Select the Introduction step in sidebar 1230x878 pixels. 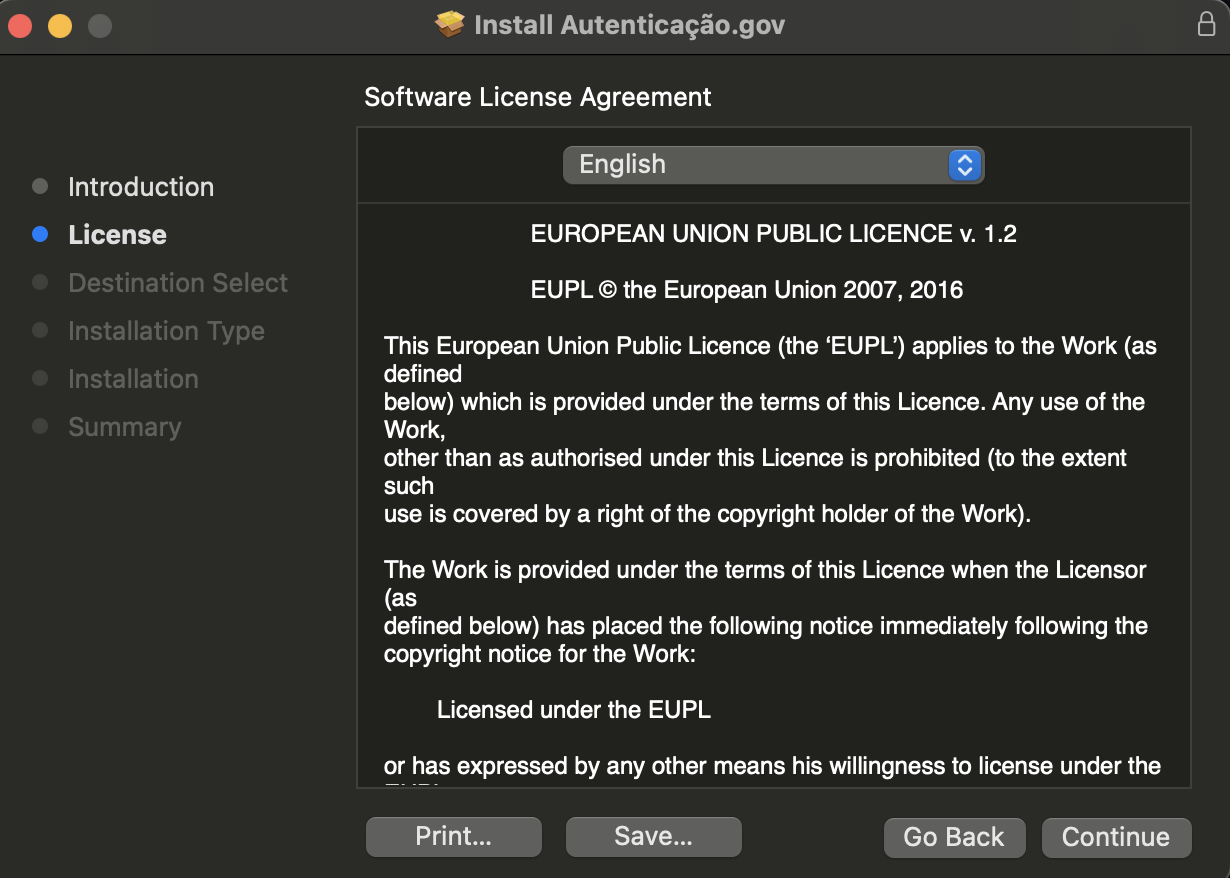tap(141, 187)
